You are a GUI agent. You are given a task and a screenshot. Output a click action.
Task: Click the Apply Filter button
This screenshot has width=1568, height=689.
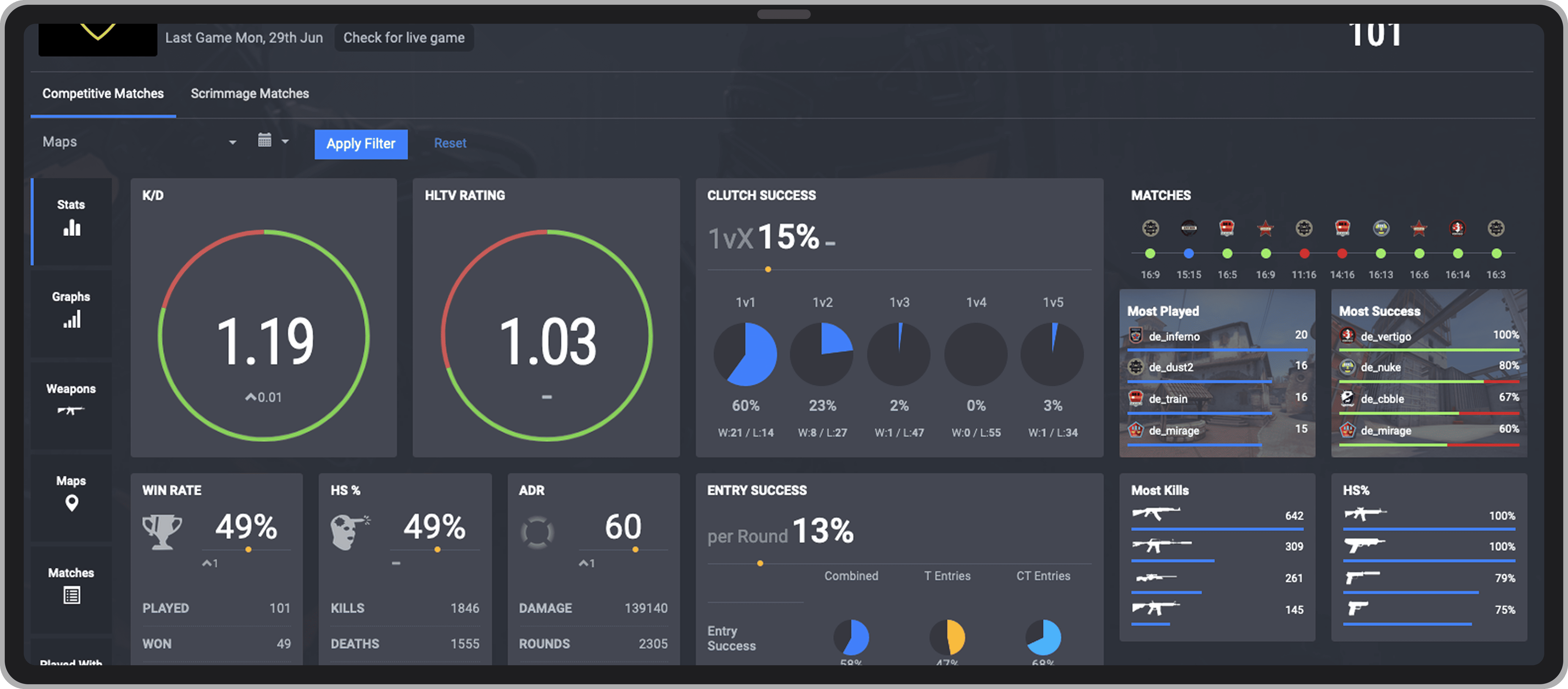coord(360,144)
